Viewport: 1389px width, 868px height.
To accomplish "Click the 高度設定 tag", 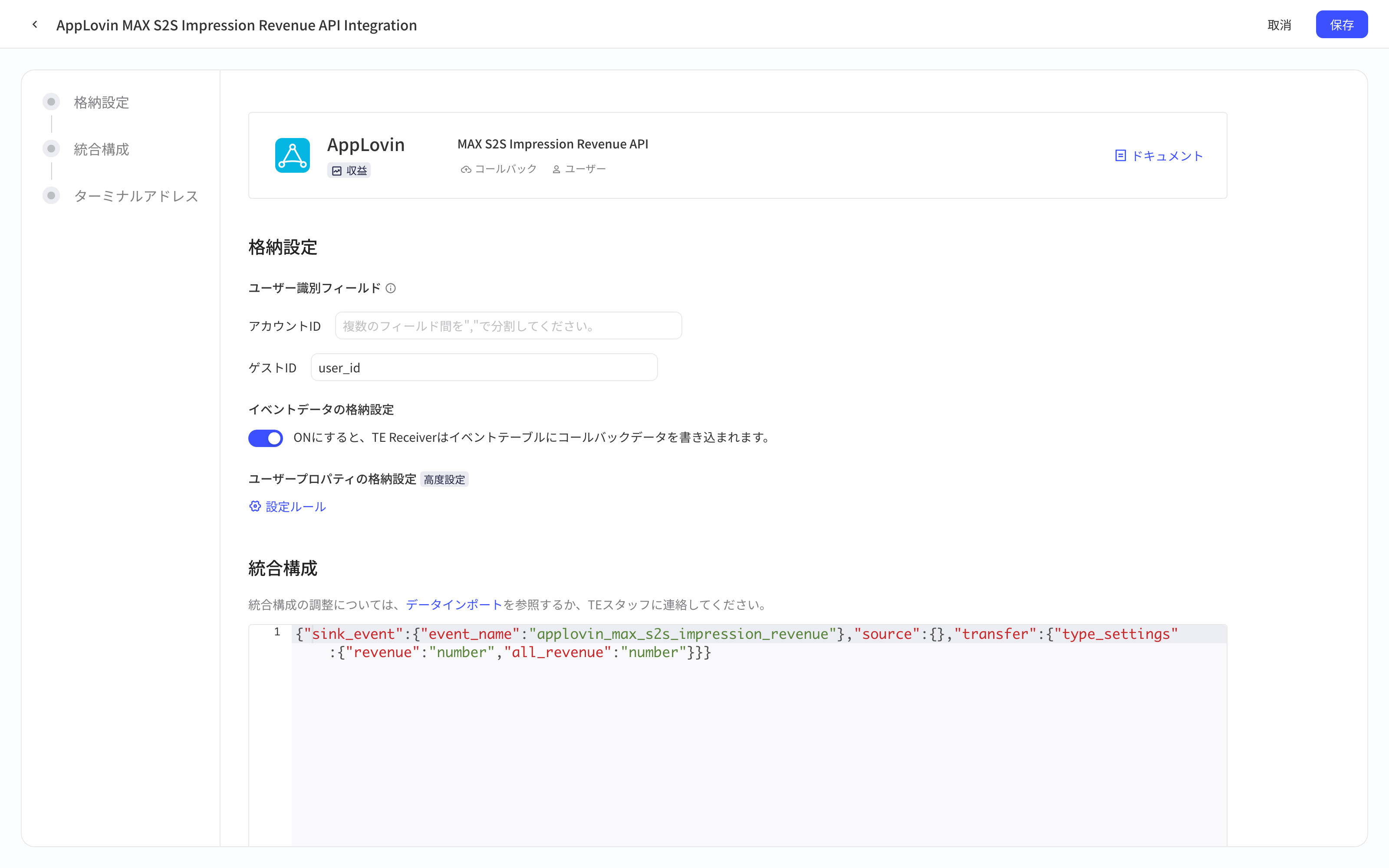I will pyautogui.click(x=444, y=479).
